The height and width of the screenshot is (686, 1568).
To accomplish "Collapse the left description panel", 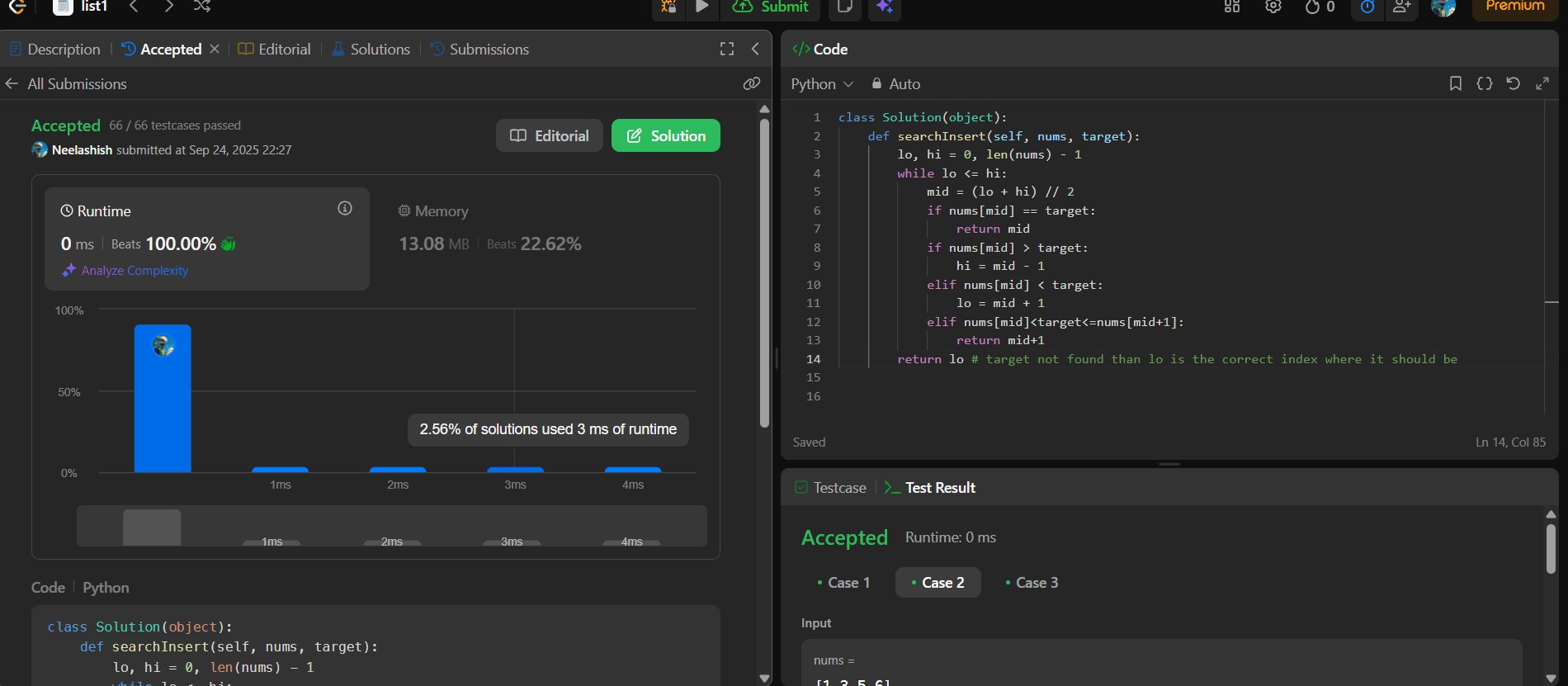I will click(755, 50).
